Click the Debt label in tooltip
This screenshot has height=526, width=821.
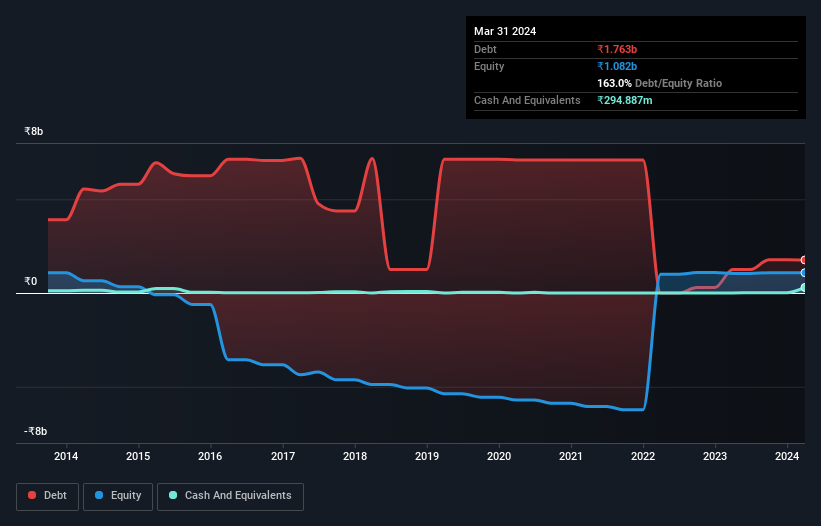coord(485,49)
